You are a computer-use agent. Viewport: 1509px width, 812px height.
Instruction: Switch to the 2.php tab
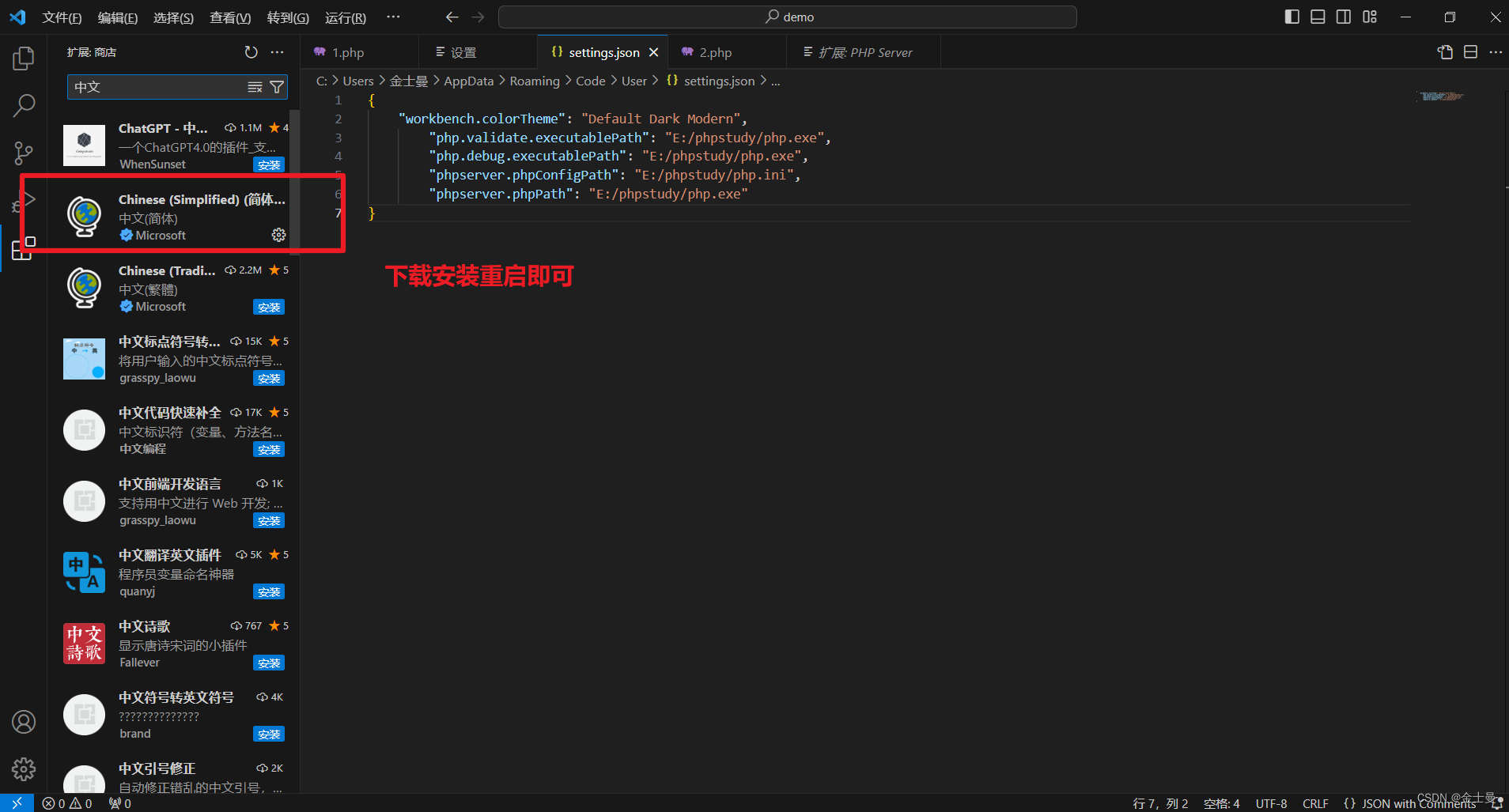727,52
